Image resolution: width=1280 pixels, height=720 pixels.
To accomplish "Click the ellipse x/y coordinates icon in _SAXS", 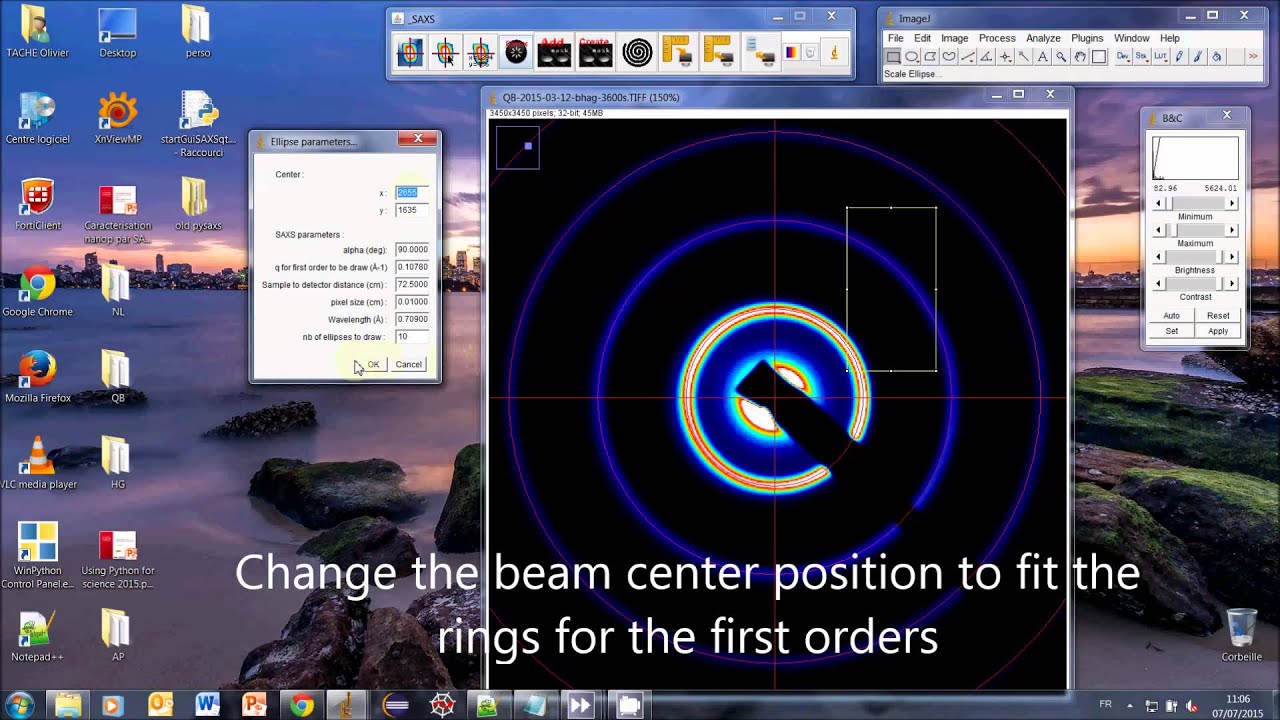I will tap(480, 52).
